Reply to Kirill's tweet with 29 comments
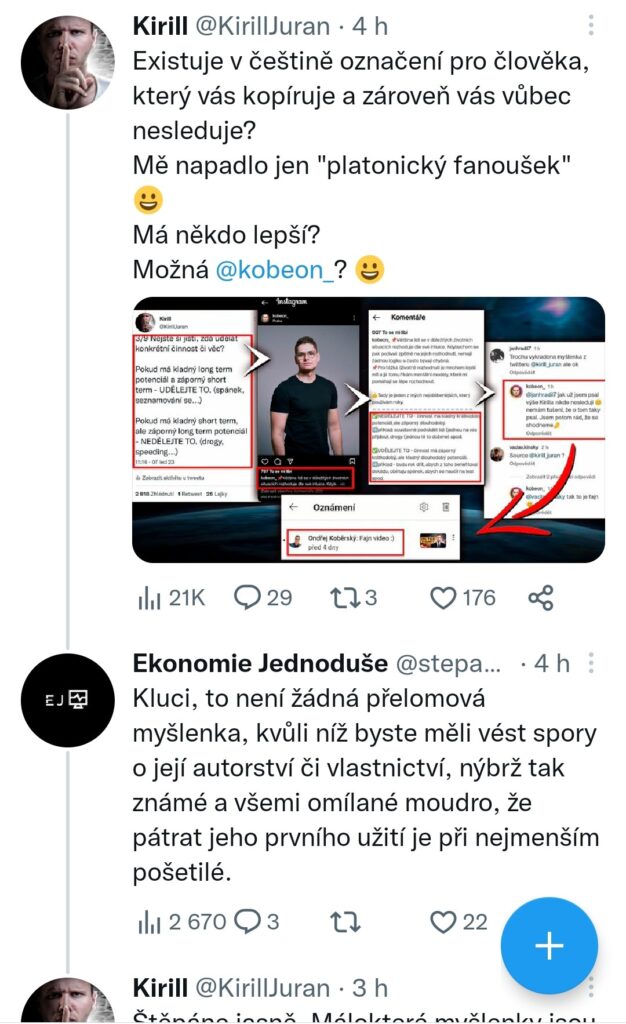Screen dimensions: 626x1024 click(x=262, y=598)
